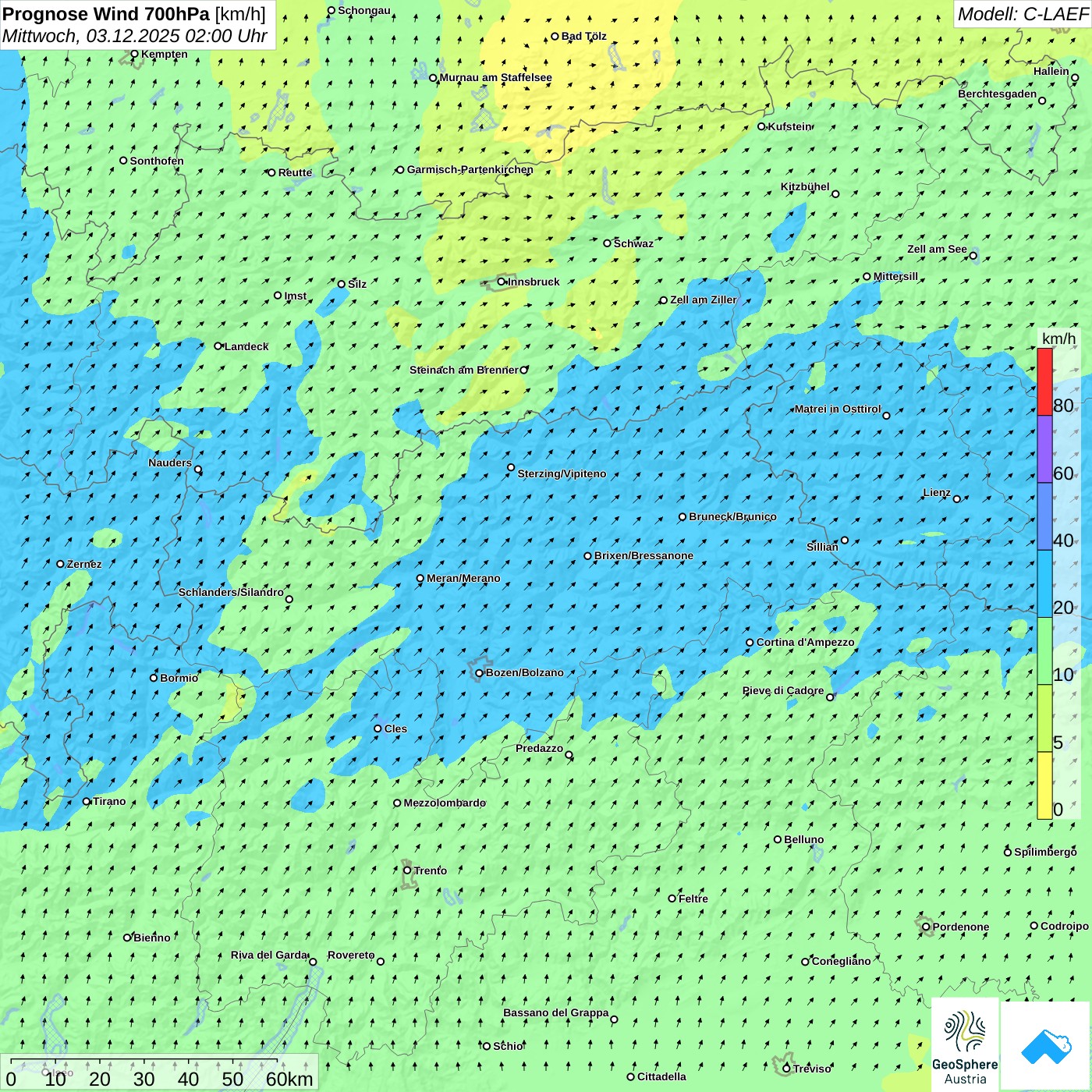Click the 'Zell am Ziller' label
The image size is (1092, 1092).
(704, 300)
